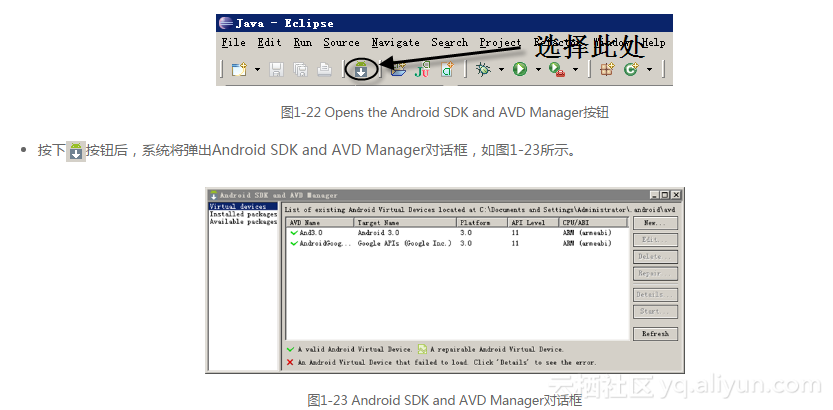833x410 pixels.
Task: Click ARM (armeabi) cell in AndroidGoog... row
Action: [587, 243]
